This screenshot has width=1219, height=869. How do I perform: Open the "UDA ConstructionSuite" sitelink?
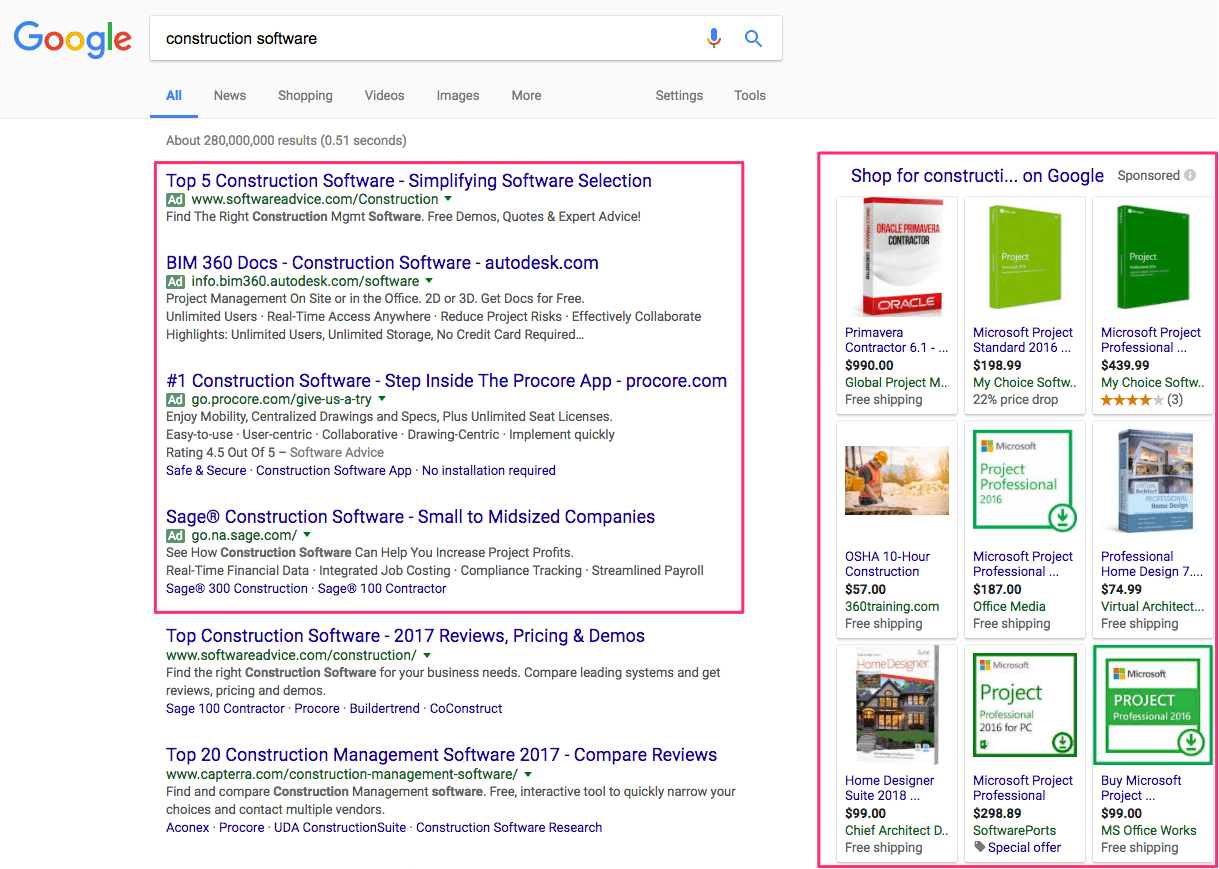point(340,828)
